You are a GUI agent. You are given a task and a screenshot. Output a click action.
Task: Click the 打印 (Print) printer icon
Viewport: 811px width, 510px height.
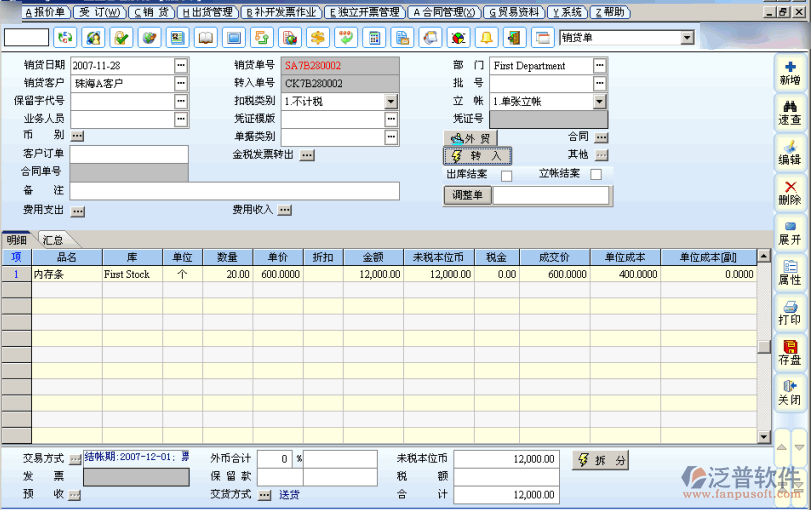coord(790,312)
